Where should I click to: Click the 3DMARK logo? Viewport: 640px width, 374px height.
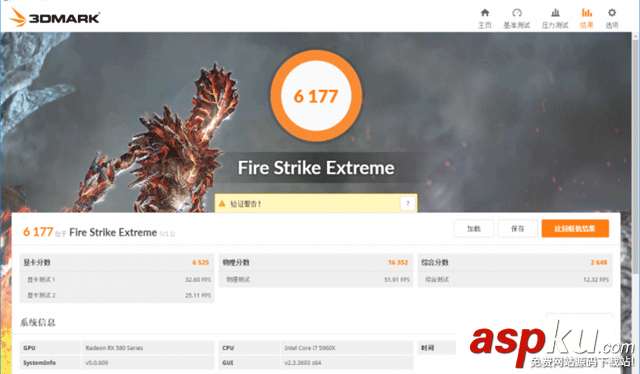[x=54, y=18]
